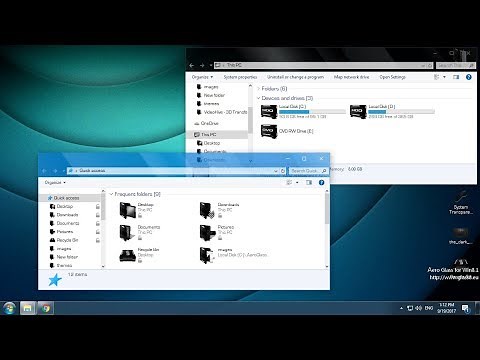Click Search This PC field
This screenshot has width=480, height=360.
pyautogui.click(x=456, y=65)
